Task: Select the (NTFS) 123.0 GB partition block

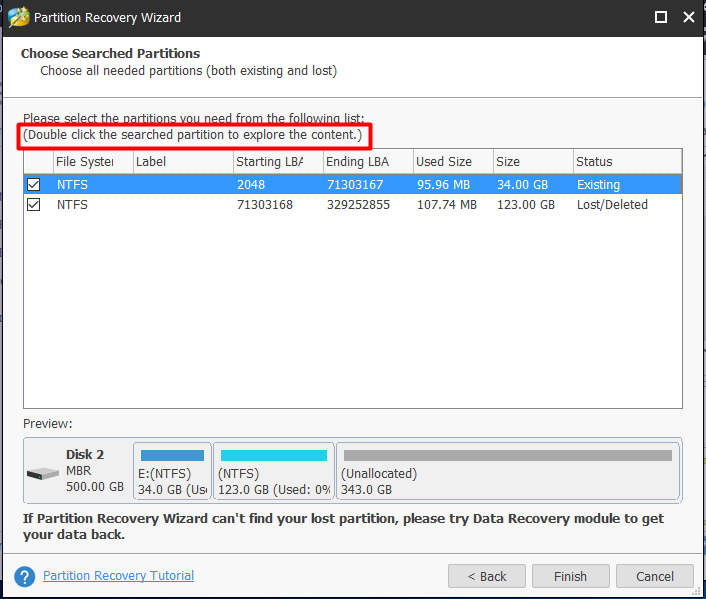Action: 274,471
